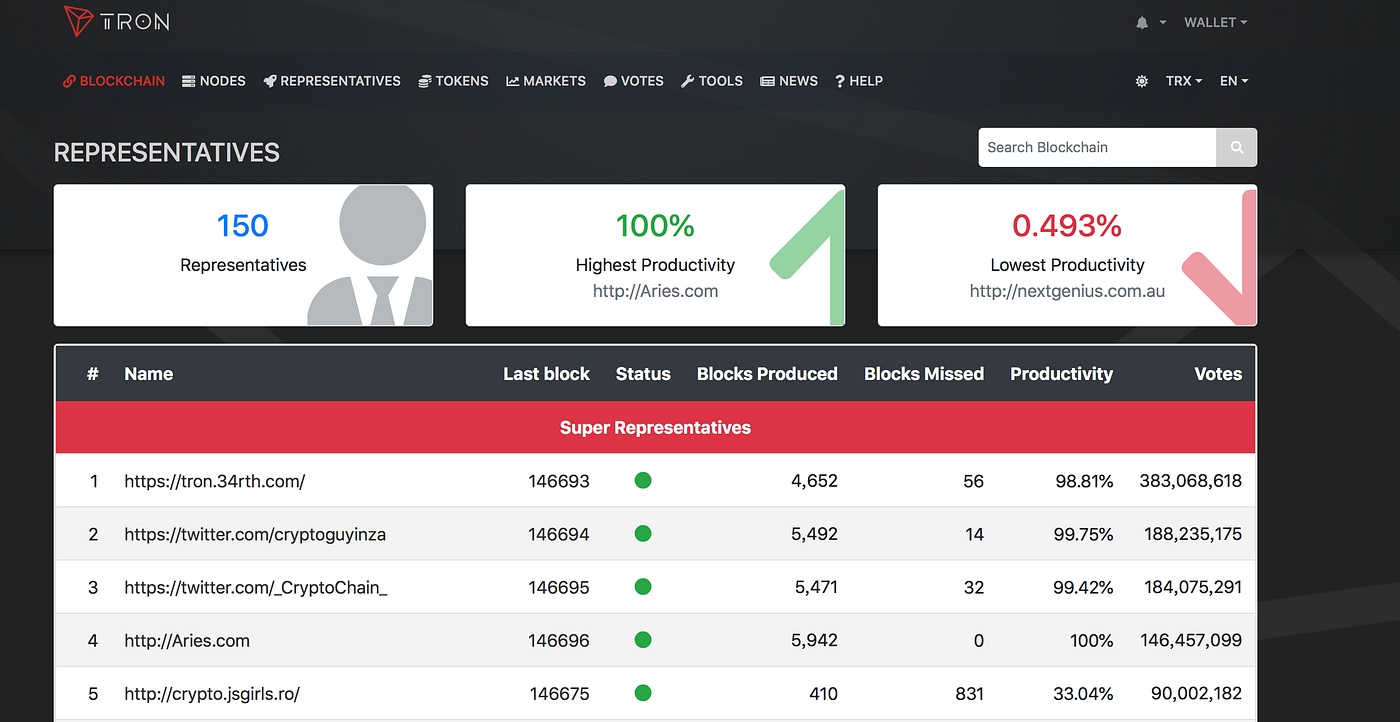1400x722 pixels.
Task: Click the Blocks Missed column header
Action: pos(924,374)
